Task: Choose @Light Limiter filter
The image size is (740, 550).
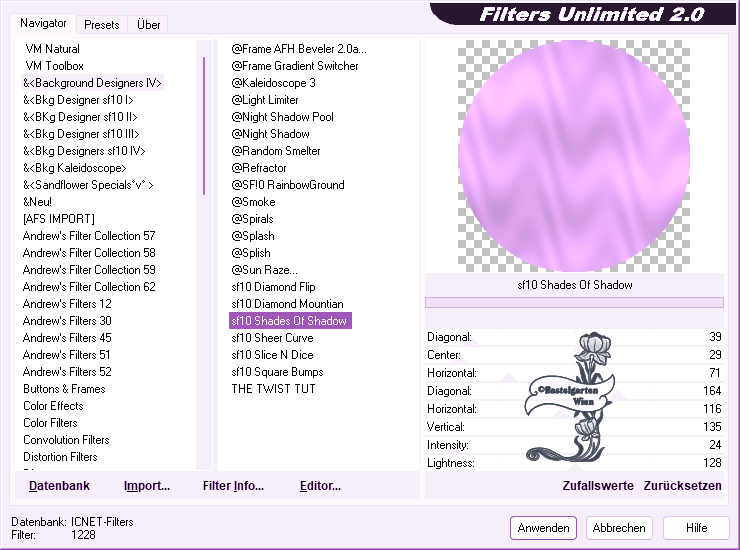Action: click(x=265, y=100)
